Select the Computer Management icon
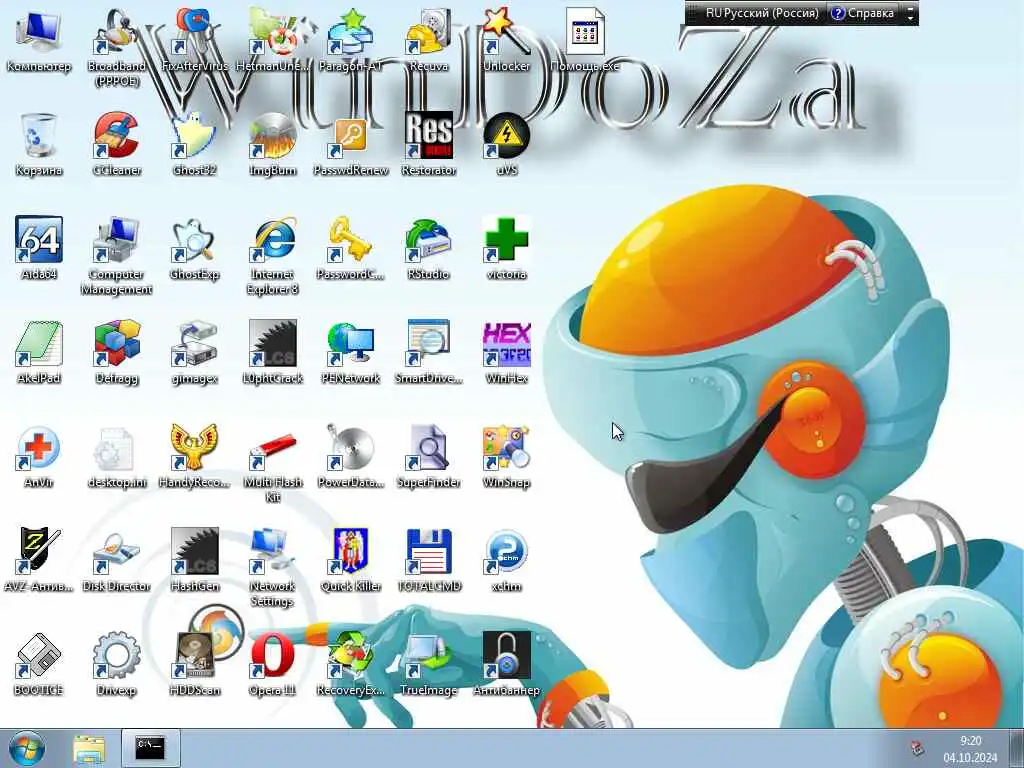This screenshot has height=768, width=1024. [116, 256]
